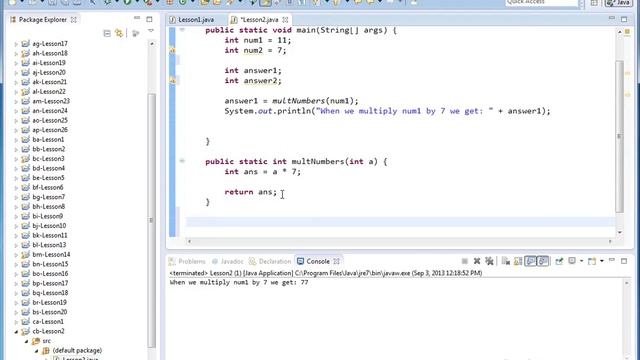Collapse the default package node

click(36, 351)
